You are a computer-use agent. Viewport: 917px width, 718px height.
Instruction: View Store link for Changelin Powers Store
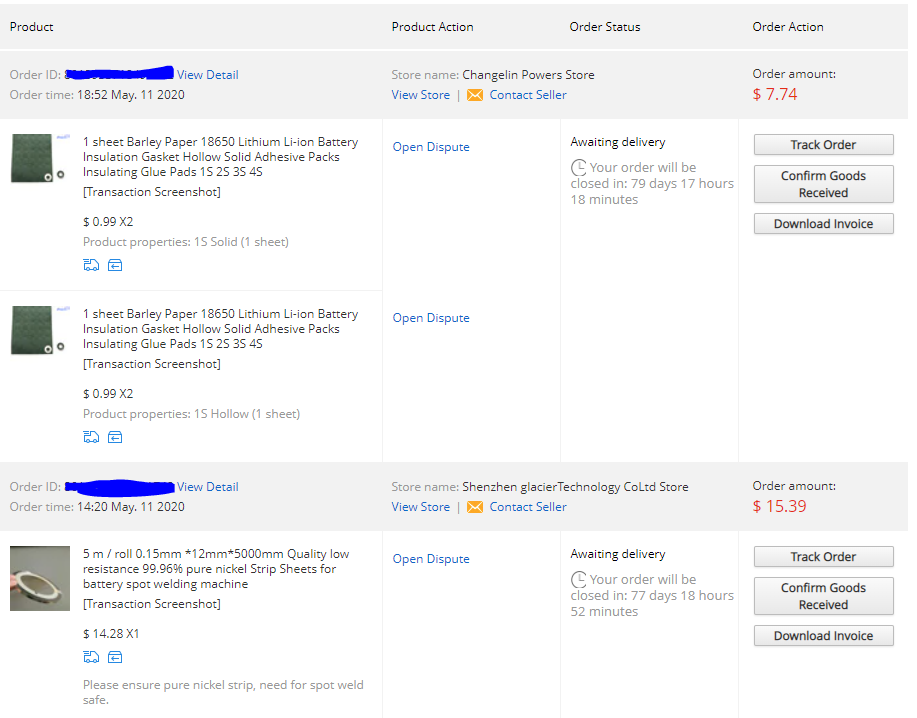[420, 95]
